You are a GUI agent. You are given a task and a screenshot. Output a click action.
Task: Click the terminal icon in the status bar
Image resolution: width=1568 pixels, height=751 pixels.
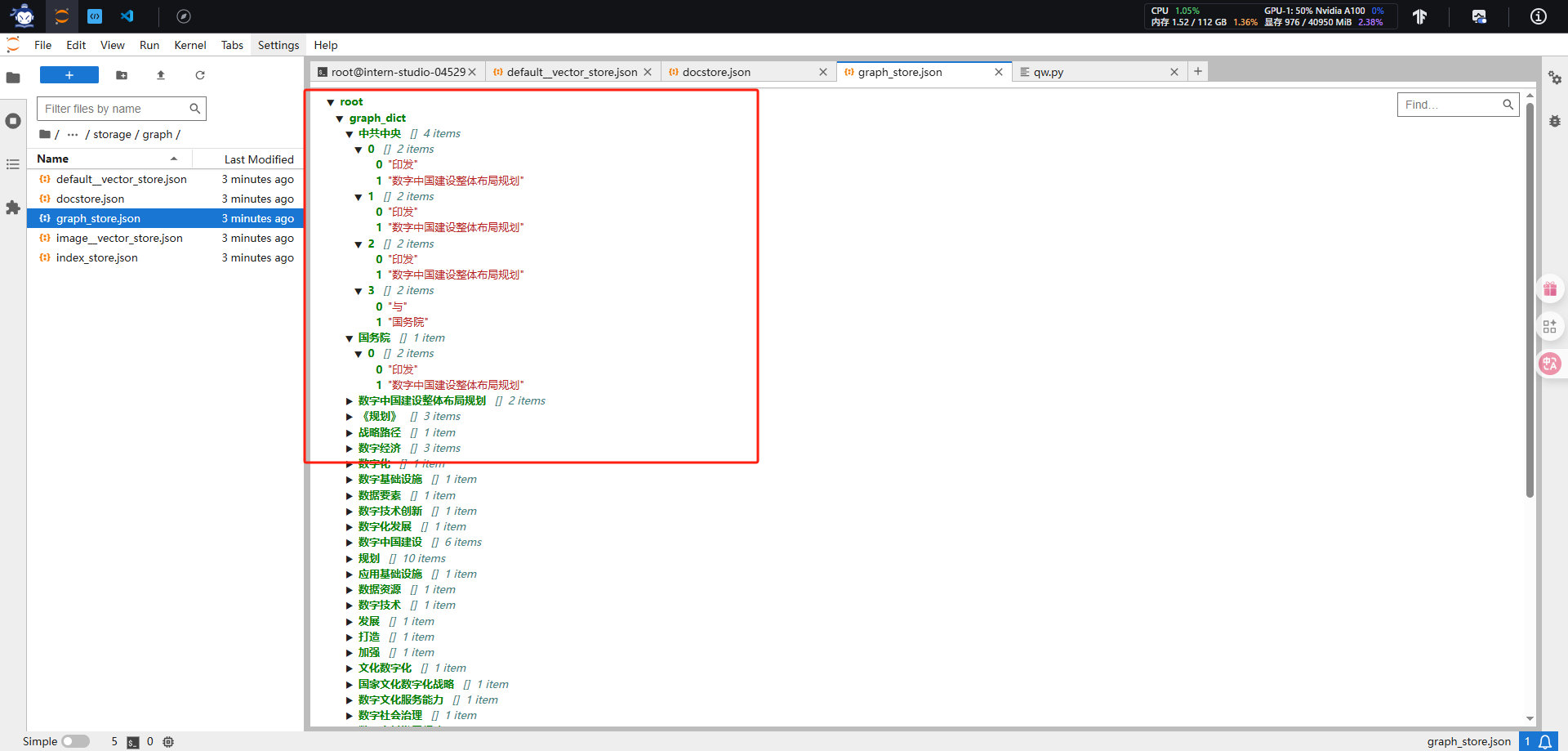click(131, 741)
